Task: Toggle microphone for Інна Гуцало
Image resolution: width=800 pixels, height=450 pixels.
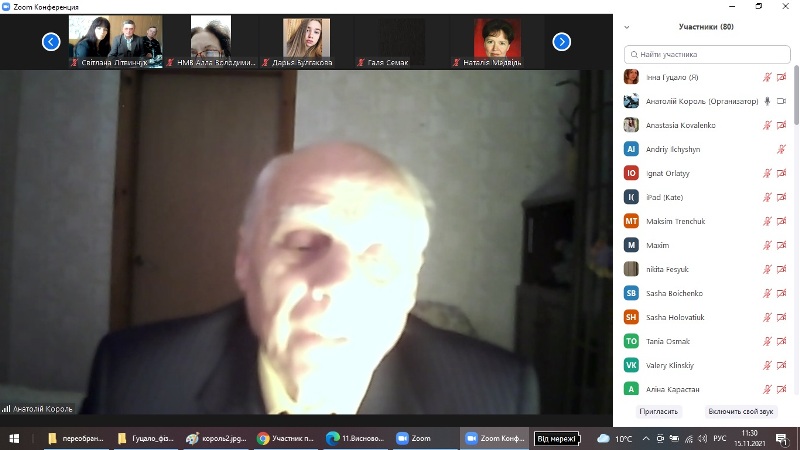Action: 767,78
